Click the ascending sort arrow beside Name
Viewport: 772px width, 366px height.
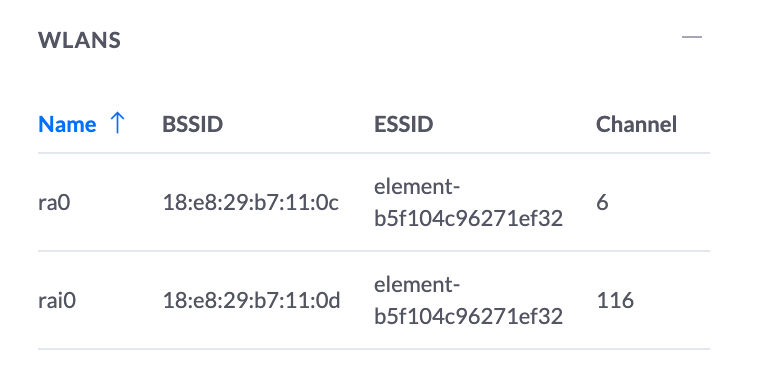pos(117,123)
